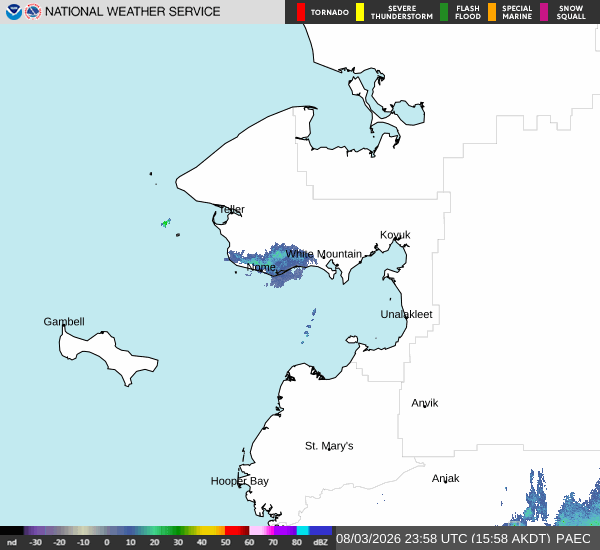Click the 30 dBZ scale value
Image resolution: width=600 pixels, height=550 pixels.
[178, 542]
